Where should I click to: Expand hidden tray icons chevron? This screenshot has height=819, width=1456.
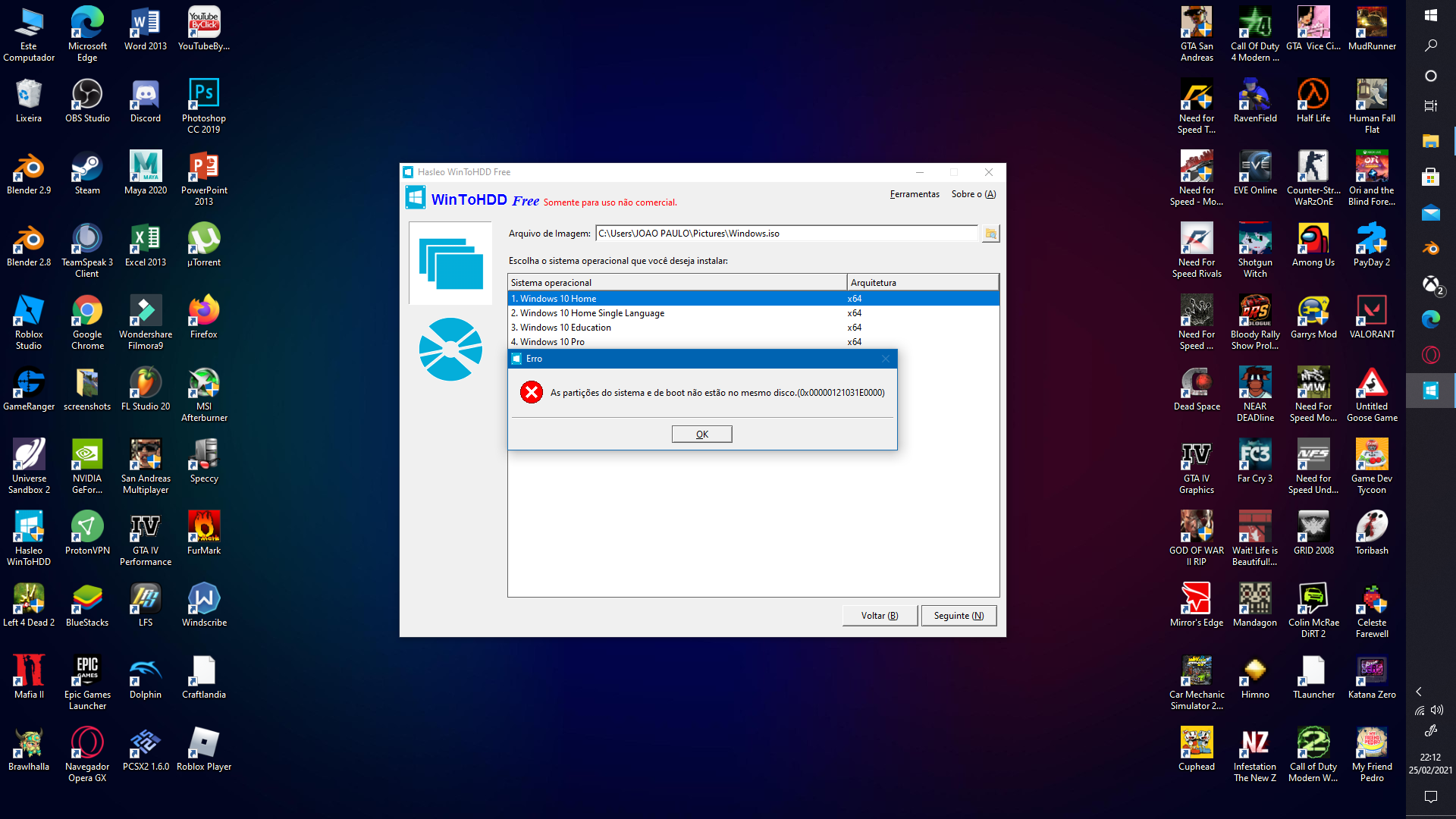1419,692
